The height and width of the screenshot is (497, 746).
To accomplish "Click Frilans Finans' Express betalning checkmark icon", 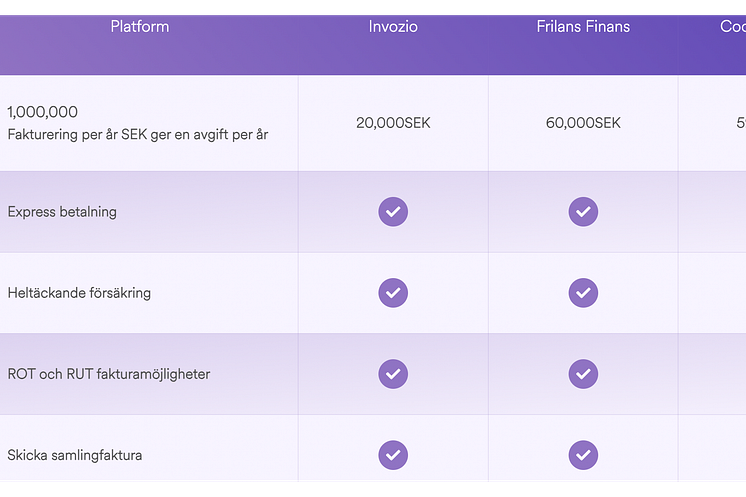I will (x=583, y=212).
